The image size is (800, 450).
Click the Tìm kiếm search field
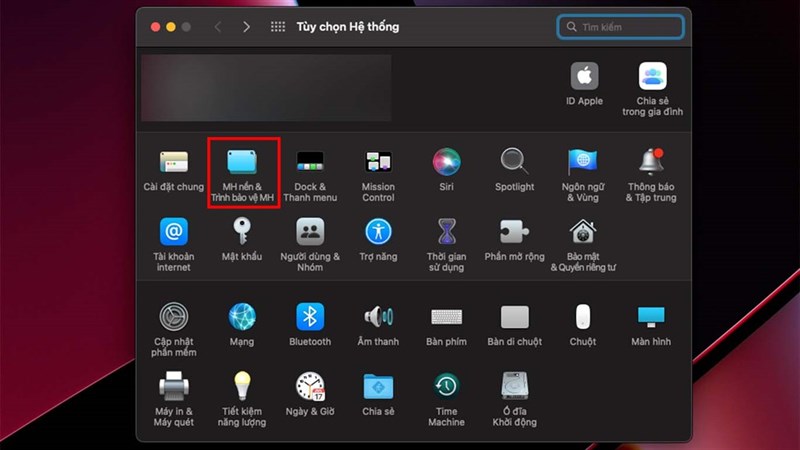620,27
